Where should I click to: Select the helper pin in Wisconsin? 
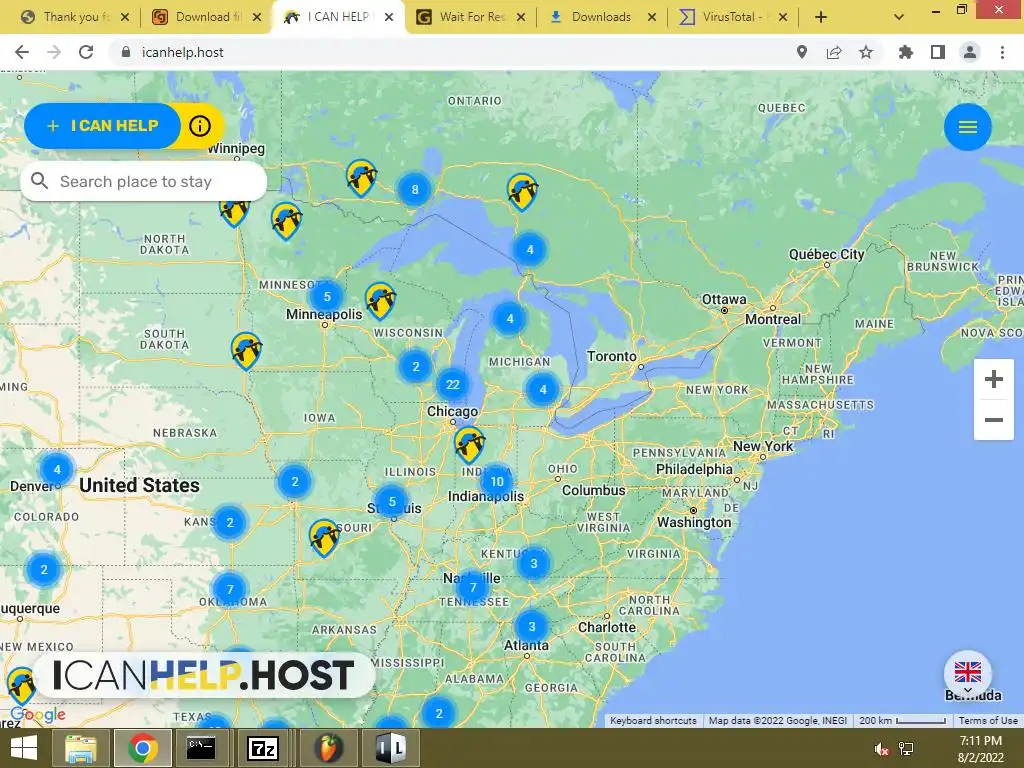point(380,300)
